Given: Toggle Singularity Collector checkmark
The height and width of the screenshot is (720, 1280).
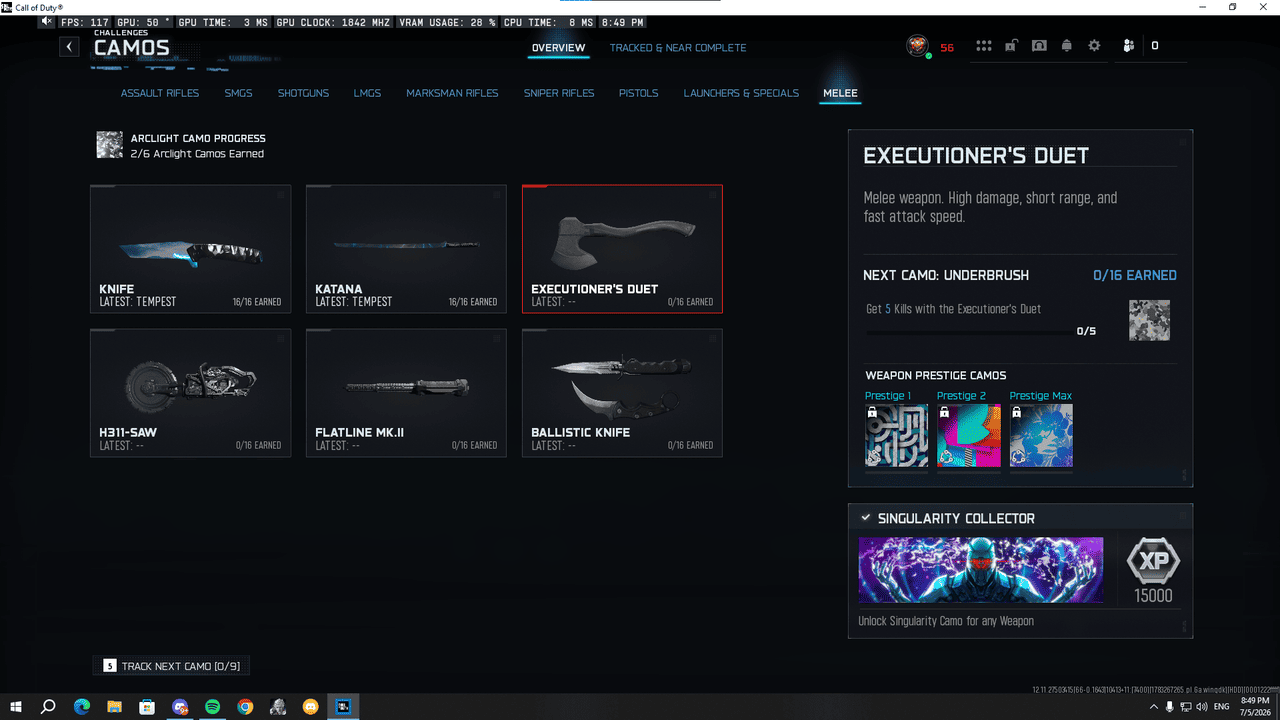Looking at the screenshot, I should click(865, 518).
